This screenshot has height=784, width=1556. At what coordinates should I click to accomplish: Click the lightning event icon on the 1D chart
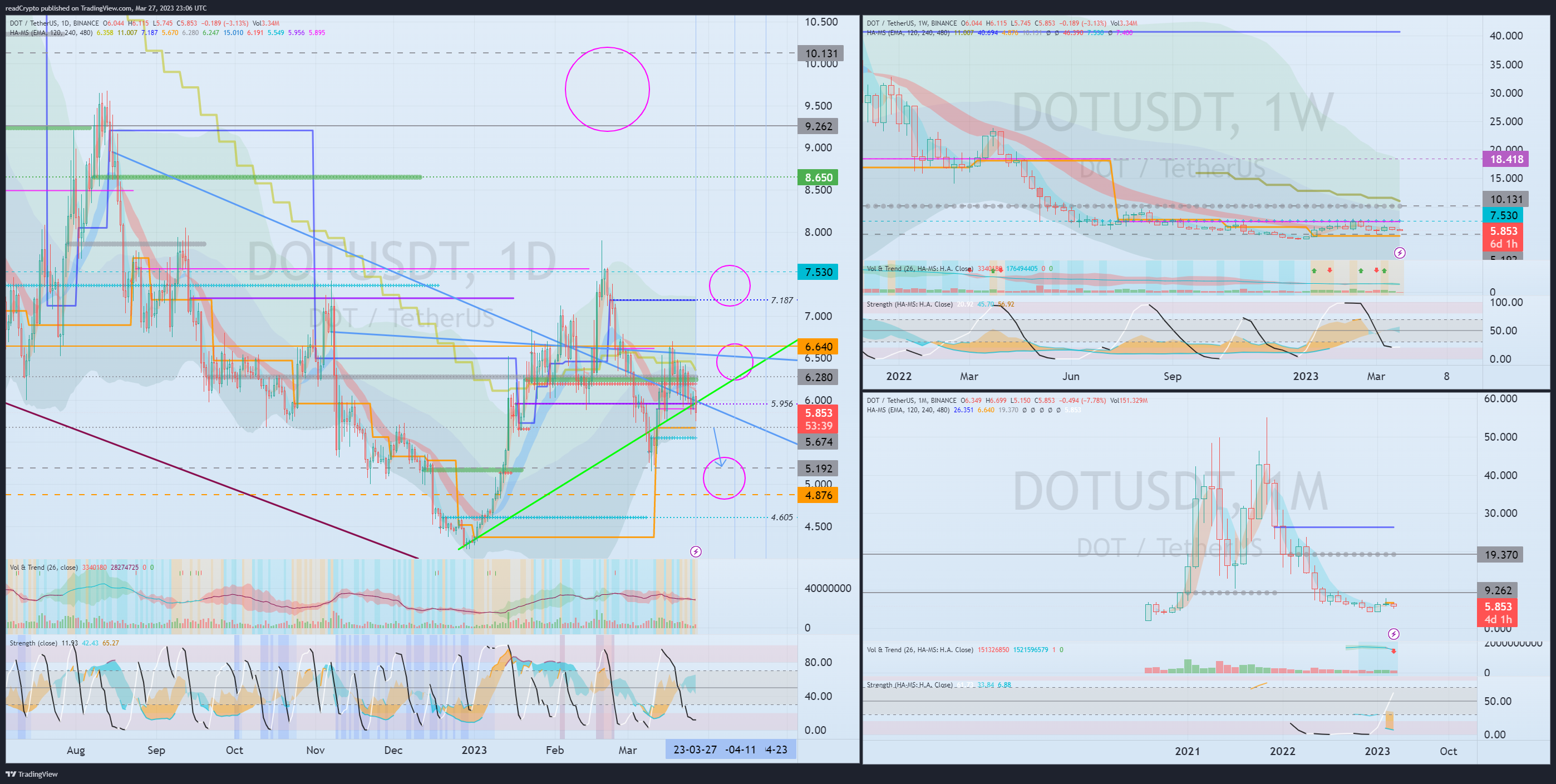coord(696,551)
